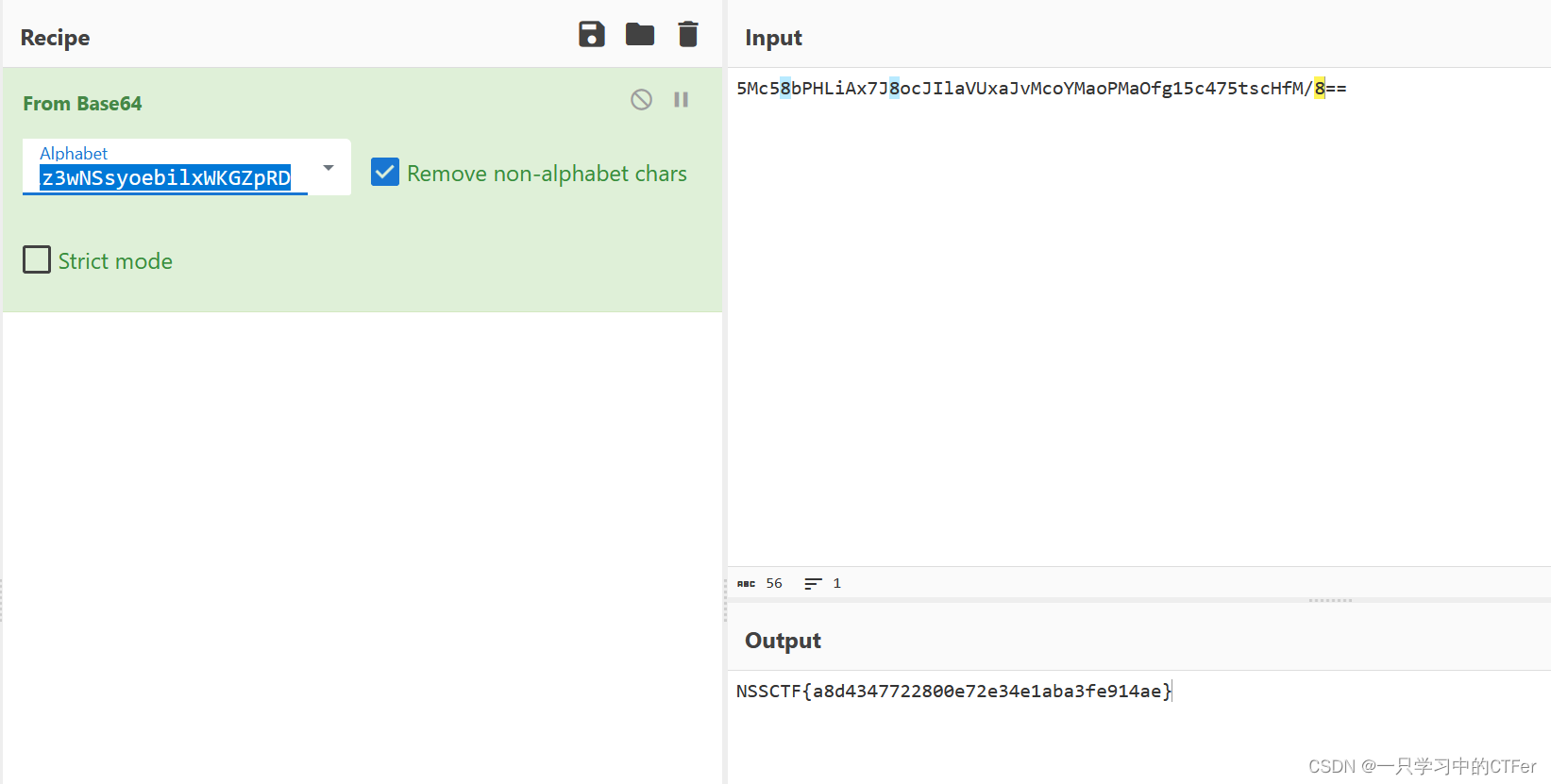1551x784 pixels.
Task: Enable the Strict mode checkbox
Action: [x=37, y=259]
